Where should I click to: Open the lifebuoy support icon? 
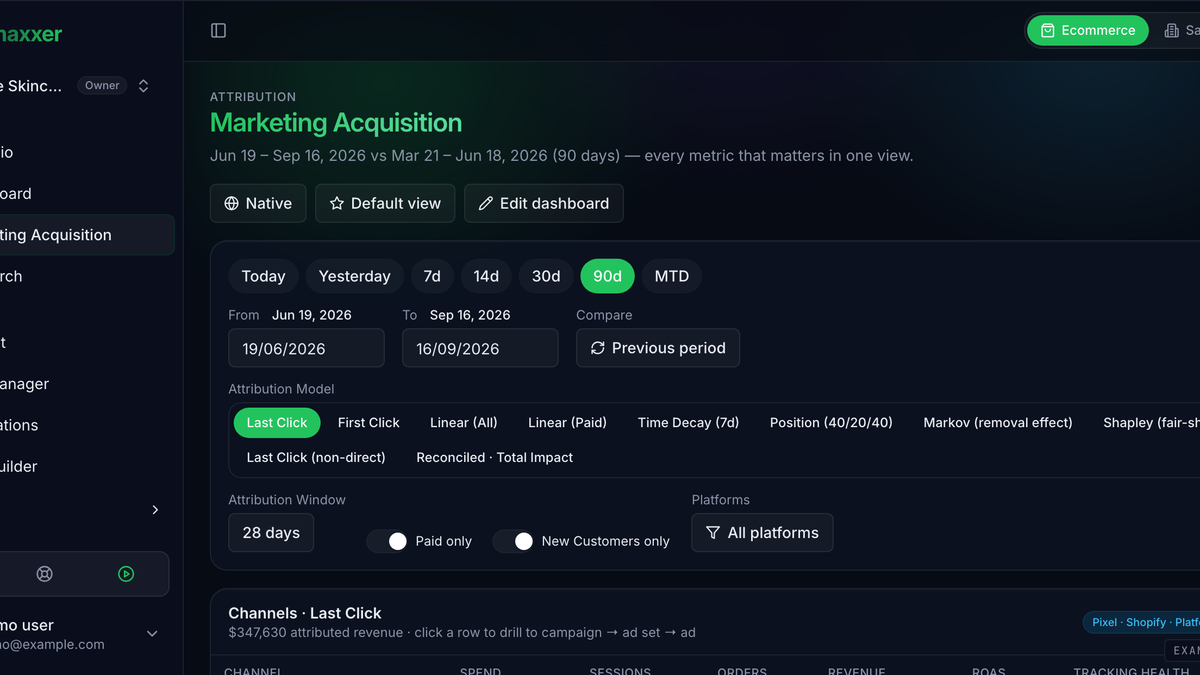[x=44, y=574]
